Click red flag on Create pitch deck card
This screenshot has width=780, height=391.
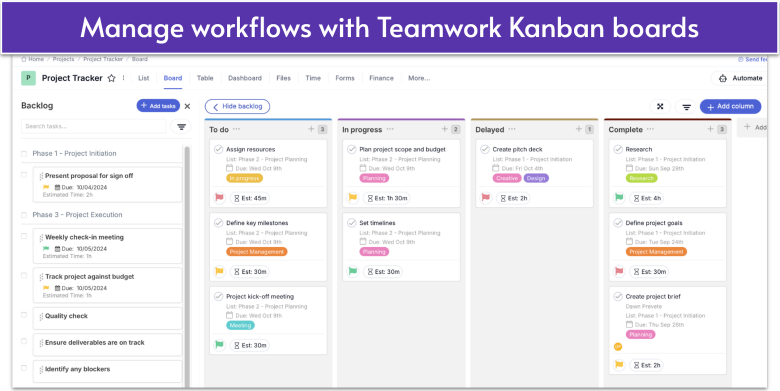click(x=486, y=198)
